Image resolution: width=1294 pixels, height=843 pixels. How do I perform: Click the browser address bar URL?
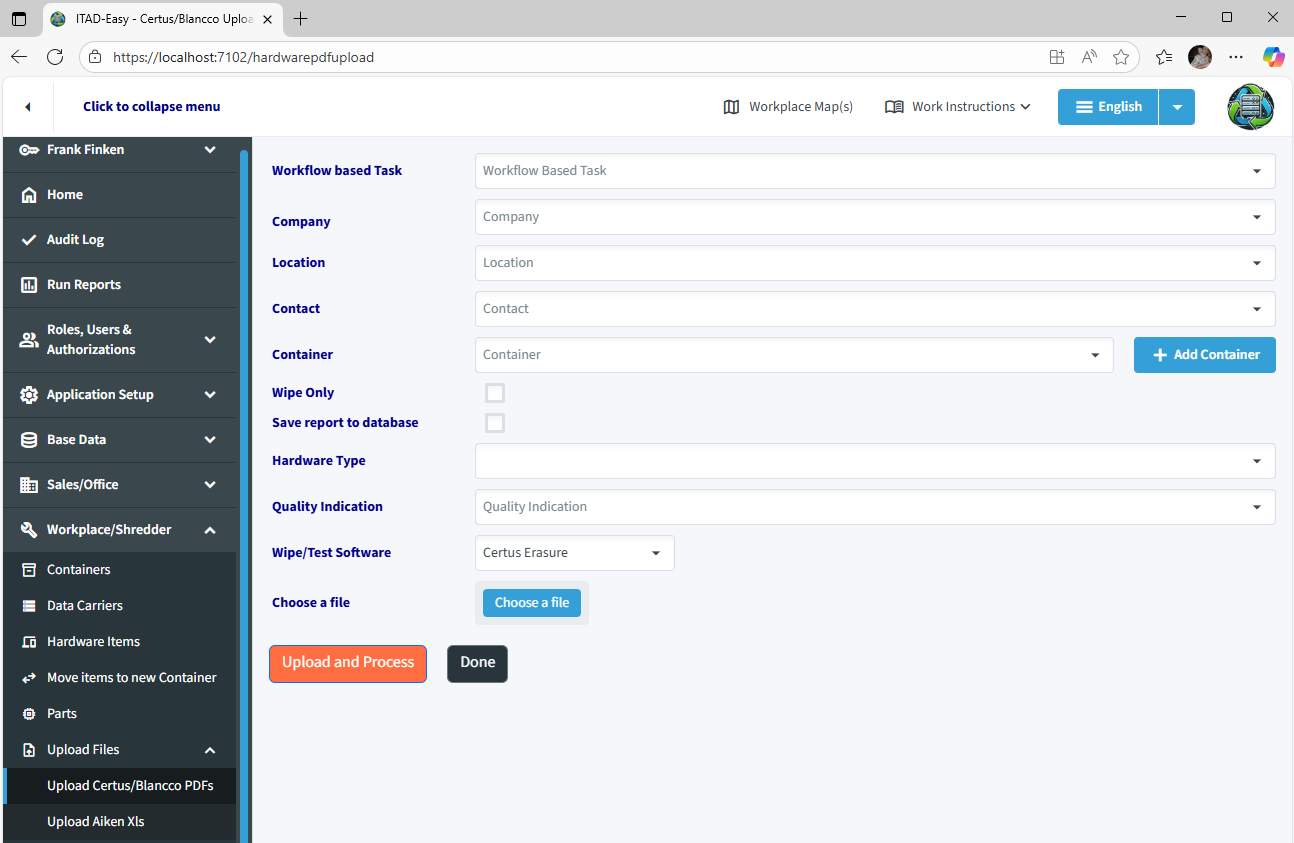[244, 58]
